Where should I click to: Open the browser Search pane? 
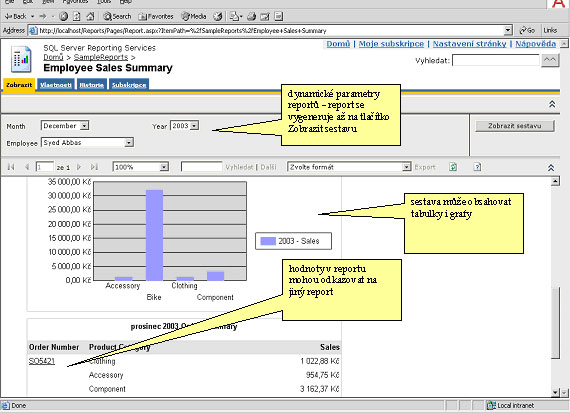tap(117, 16)
